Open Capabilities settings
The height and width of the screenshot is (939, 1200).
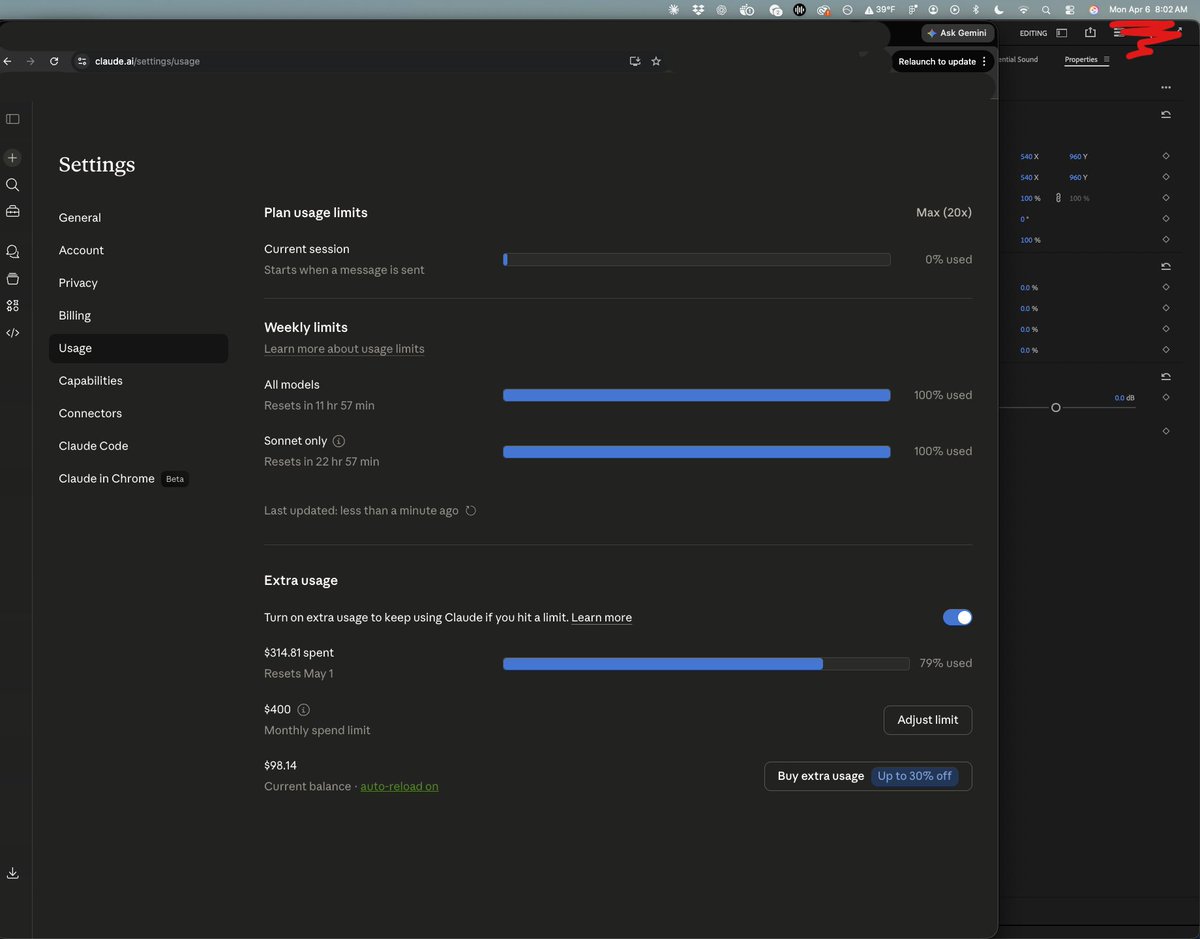point(138,381)
